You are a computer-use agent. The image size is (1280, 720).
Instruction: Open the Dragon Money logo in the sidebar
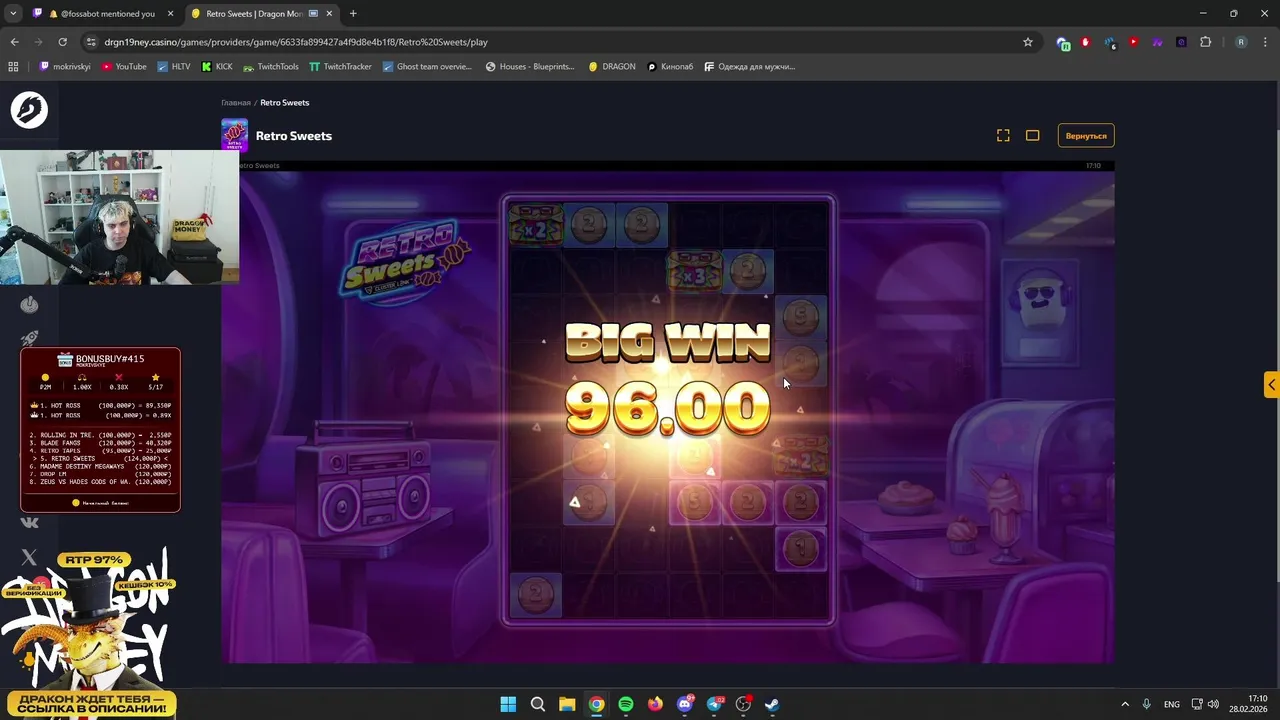tap(29, 110)
